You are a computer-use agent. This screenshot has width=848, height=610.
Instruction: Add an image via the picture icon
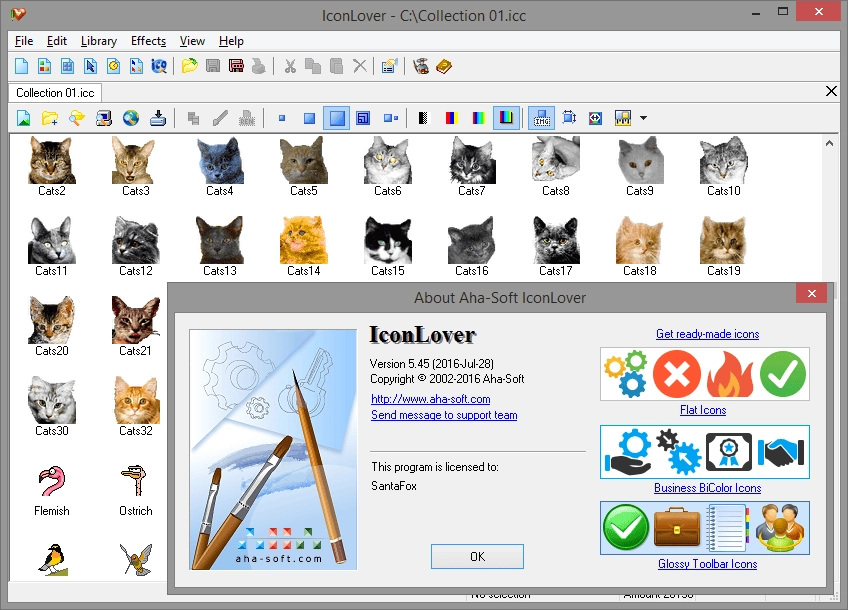coord(23,118)
